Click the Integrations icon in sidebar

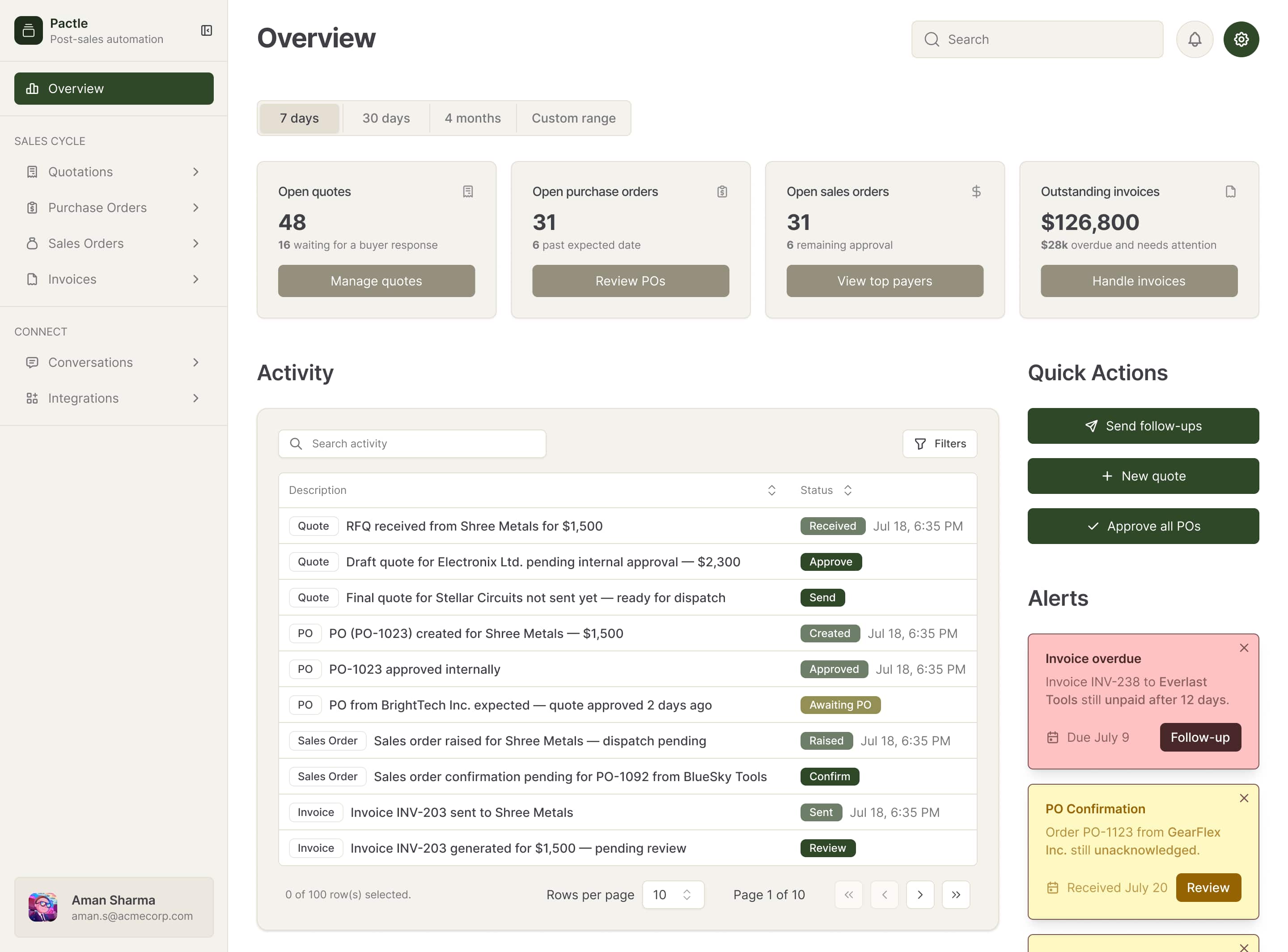(x=32, y=398)
